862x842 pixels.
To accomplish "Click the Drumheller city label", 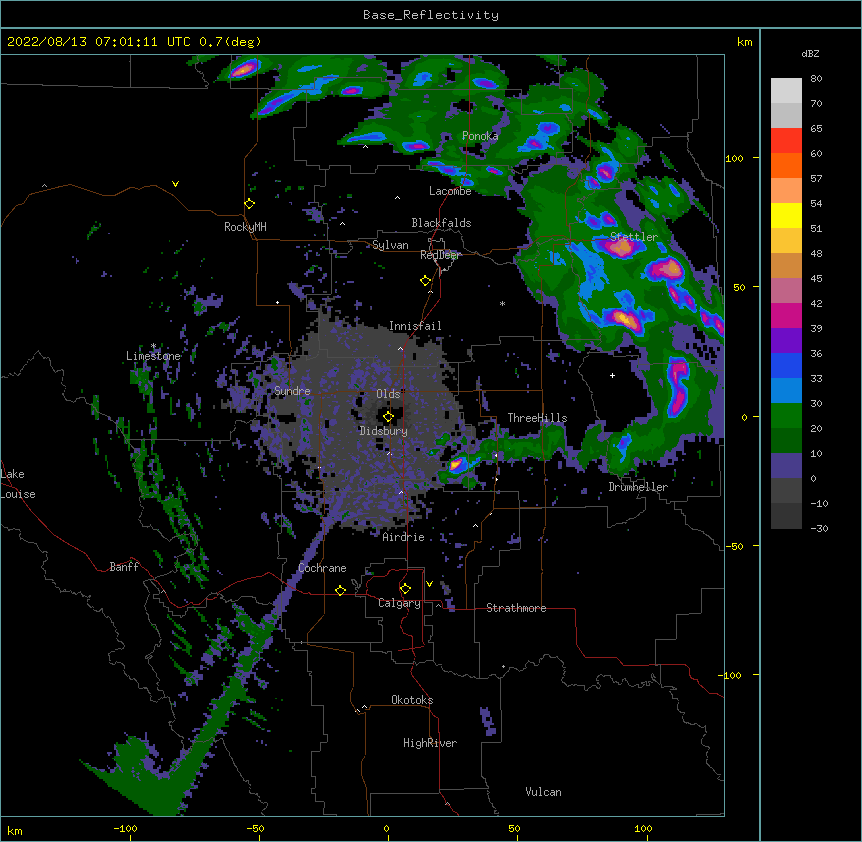I will tap(638, 487).
